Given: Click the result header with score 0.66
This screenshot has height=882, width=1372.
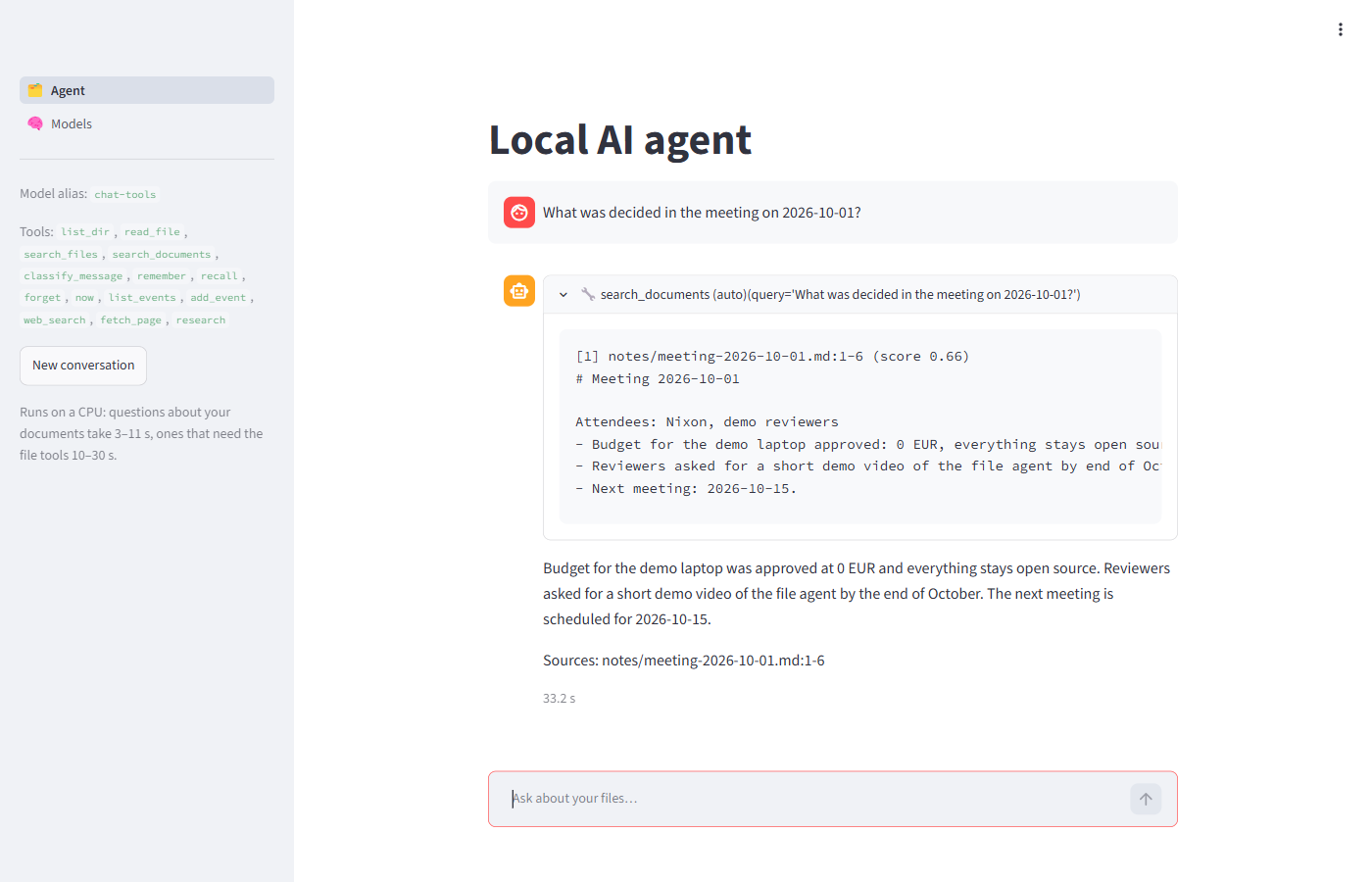Looking at the screenshot, I should tap(772, 357).
